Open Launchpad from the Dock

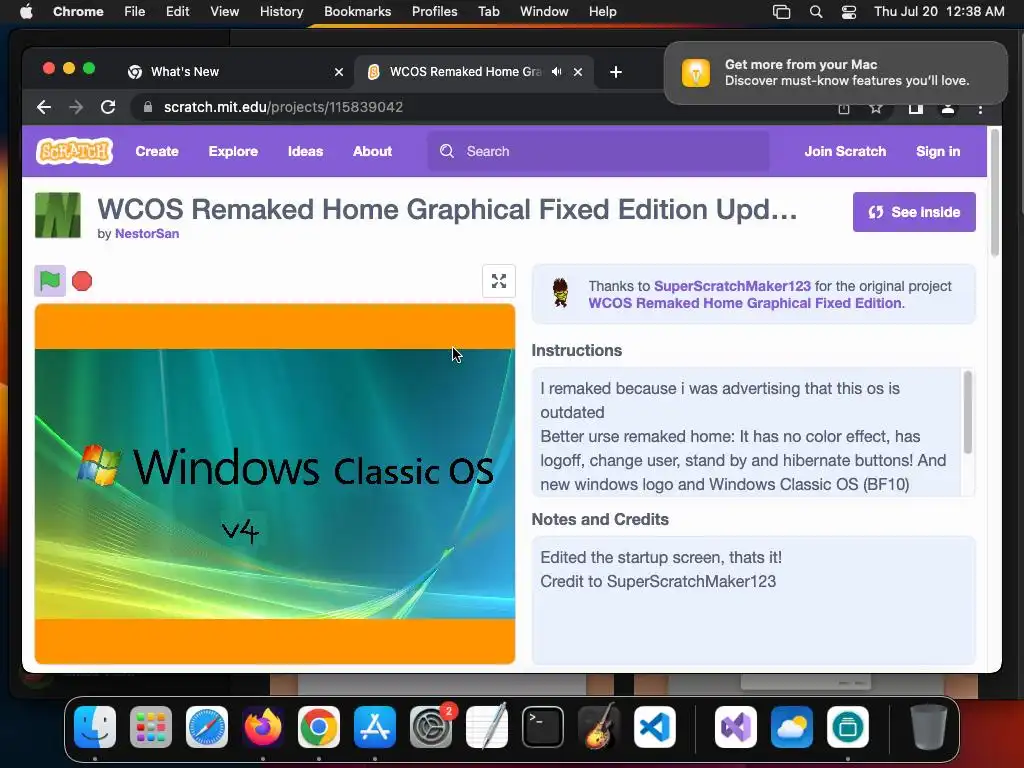151,727
